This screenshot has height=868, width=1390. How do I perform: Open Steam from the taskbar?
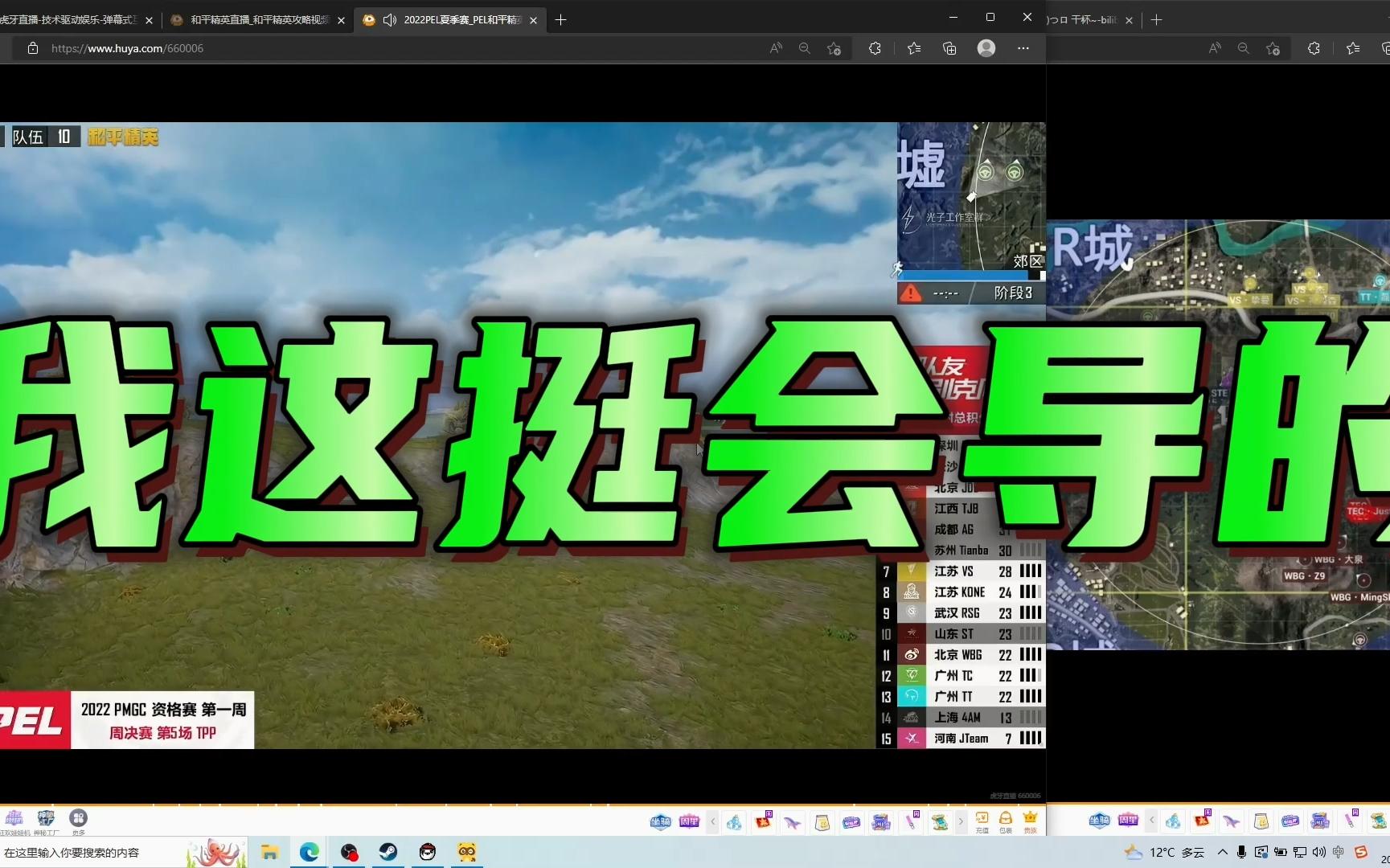pos(388,853)
